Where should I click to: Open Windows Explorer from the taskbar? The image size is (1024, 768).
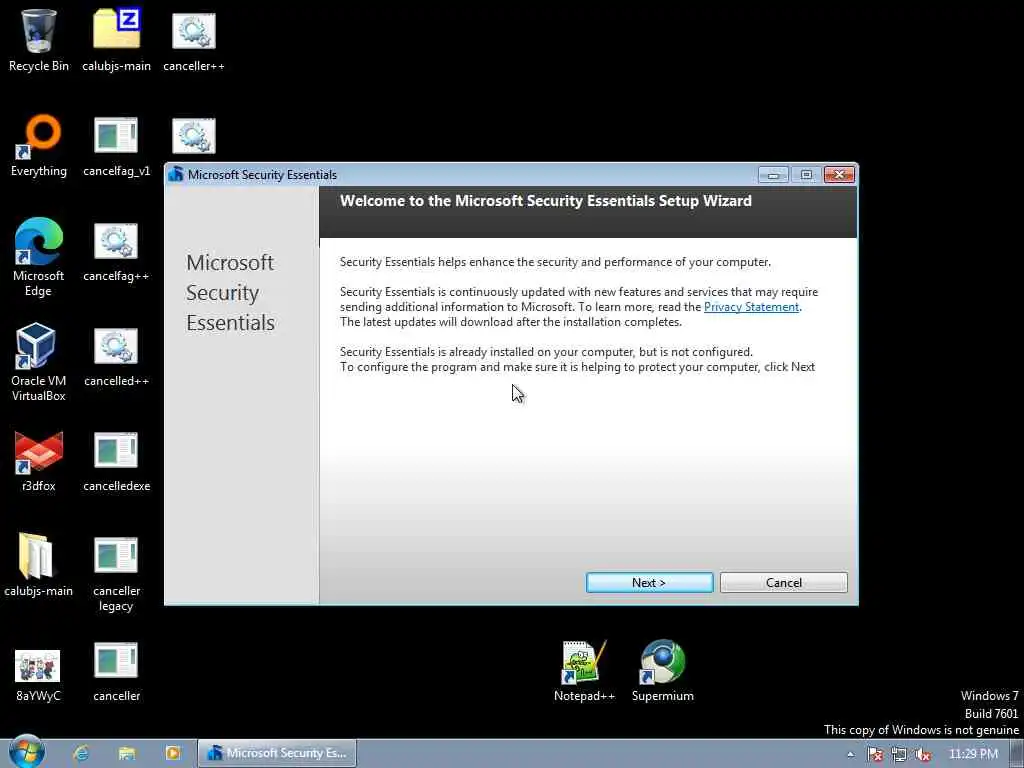pos(127,753)
